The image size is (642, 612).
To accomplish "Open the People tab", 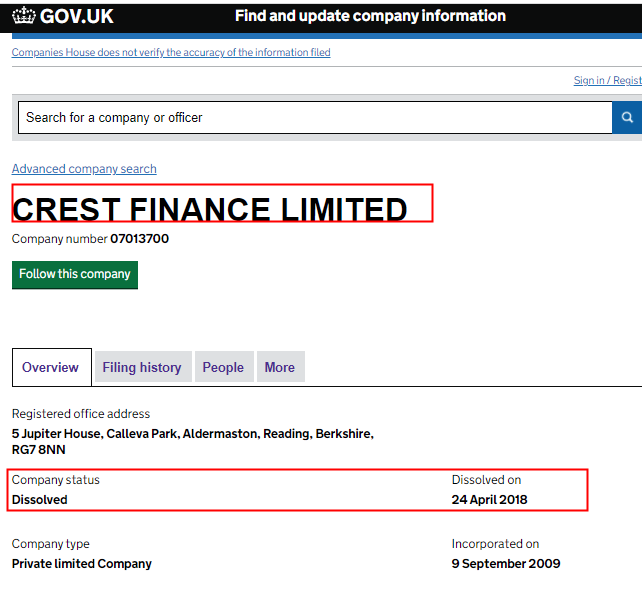I will point(223,367).
